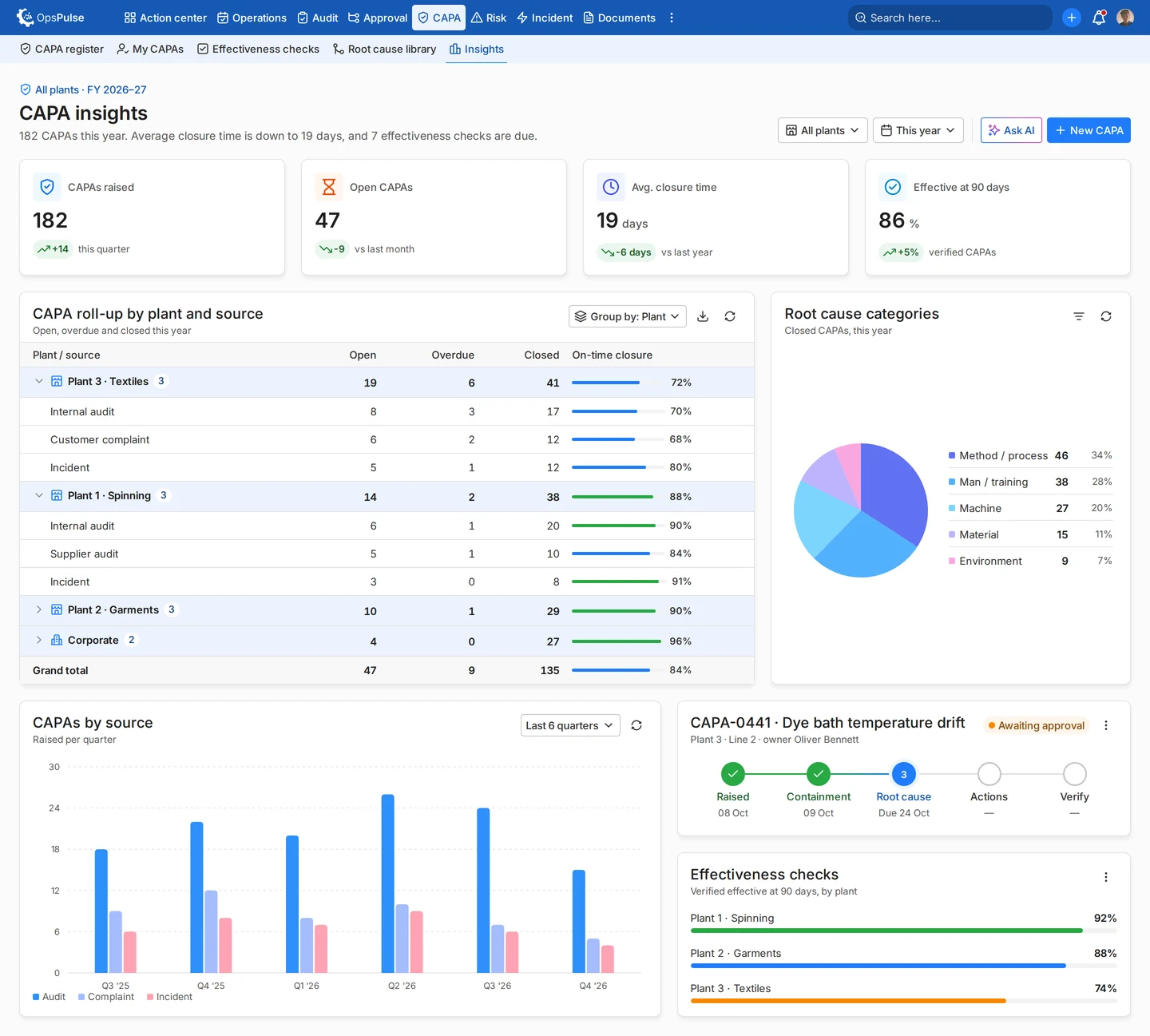Image resolution: width=1150 pixels, height=1036 pixels.
Task: Open the Last 6 quarters dropdown
Action: pos(570,725)
